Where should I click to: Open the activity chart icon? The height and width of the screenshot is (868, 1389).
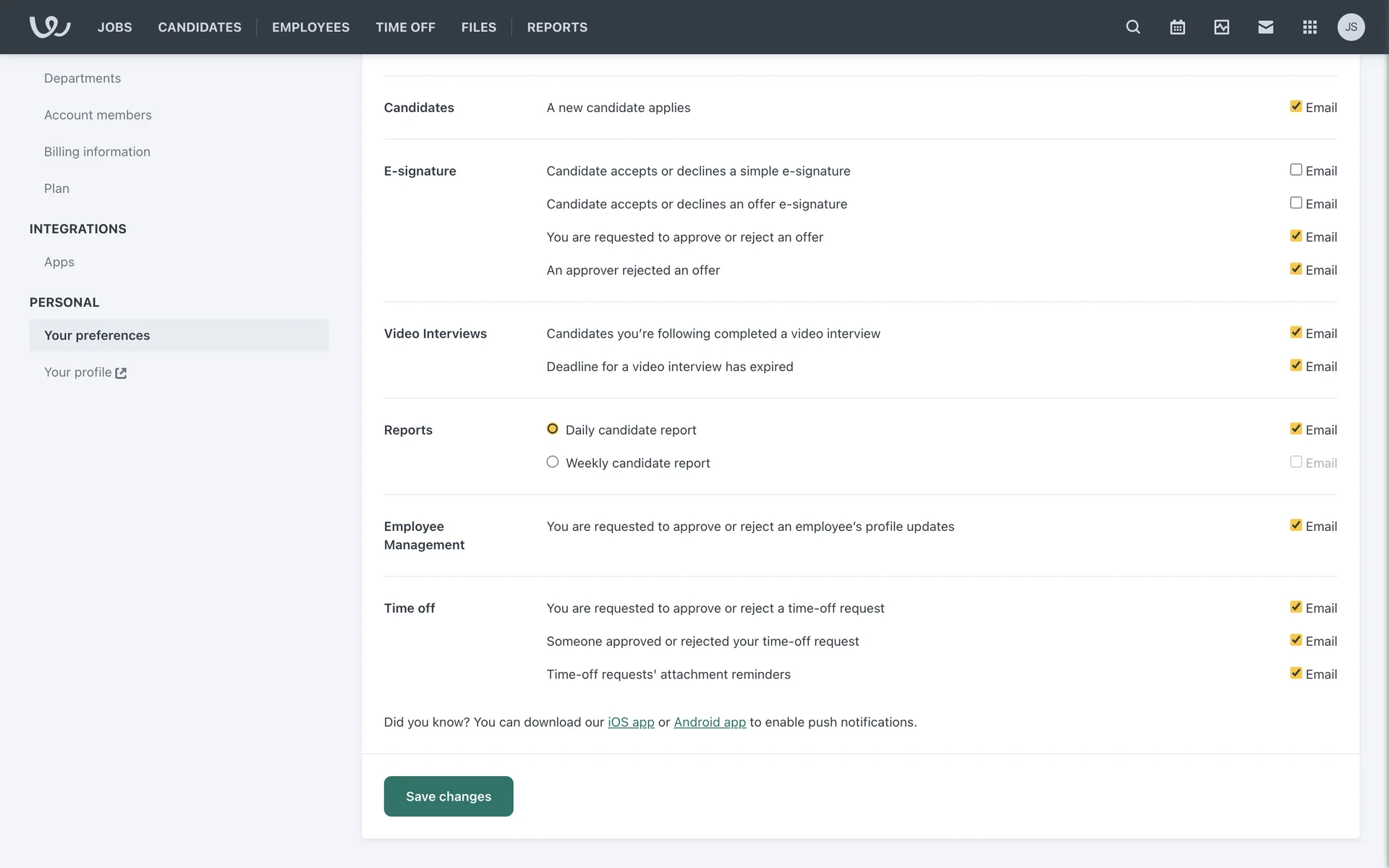1221,27
